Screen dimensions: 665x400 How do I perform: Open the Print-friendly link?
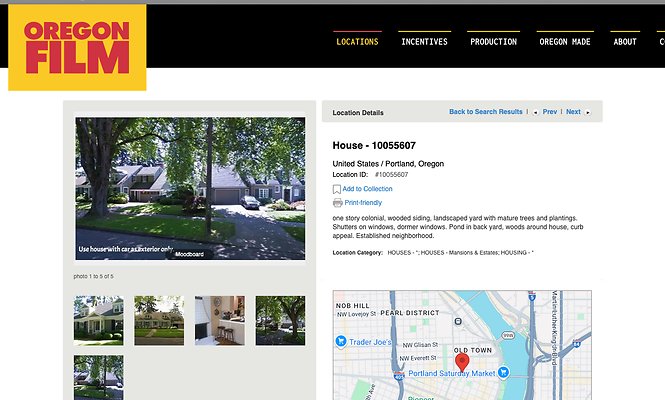click(x=363, y=203)
